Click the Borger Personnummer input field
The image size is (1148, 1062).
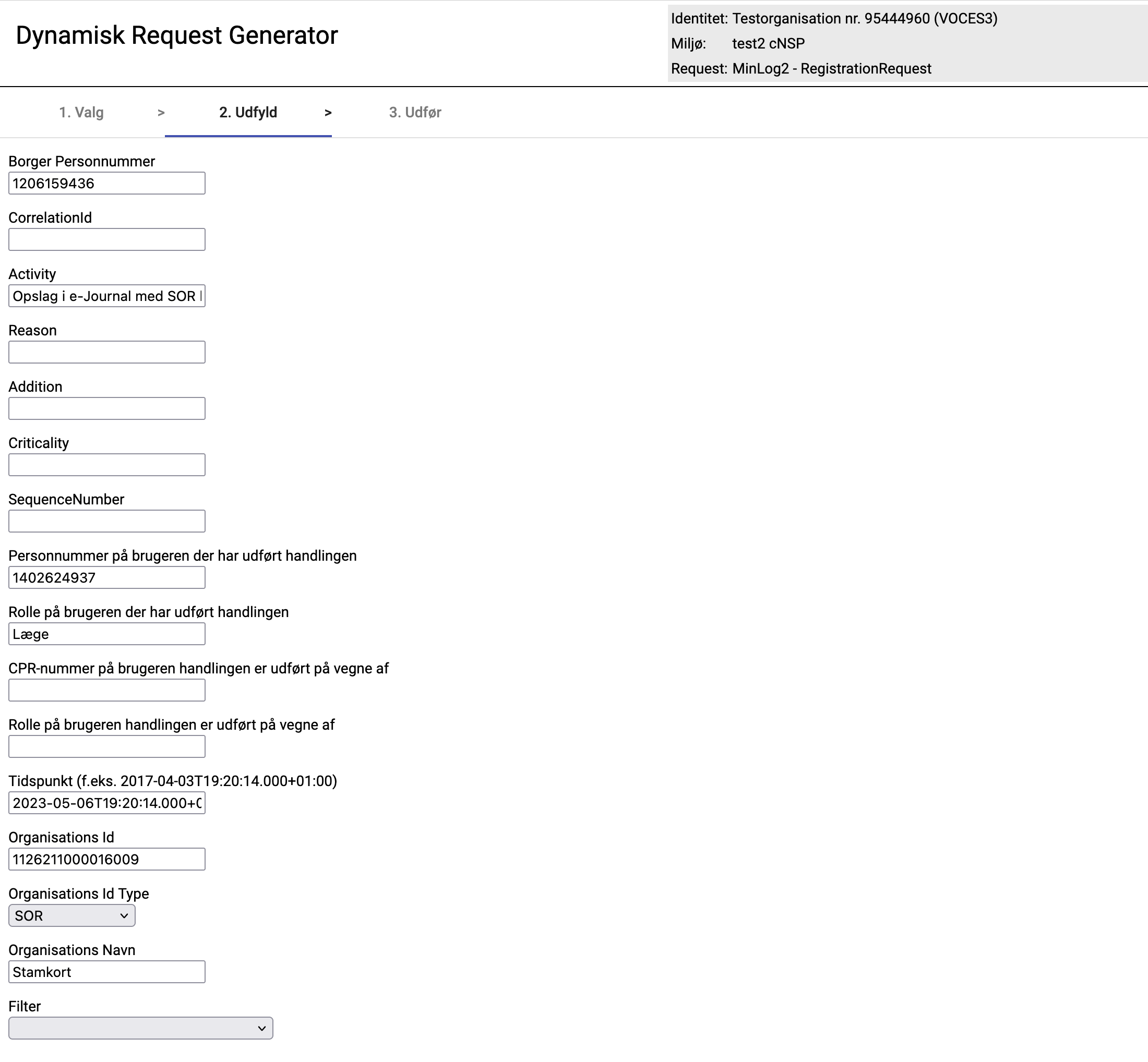pos(107,183)
